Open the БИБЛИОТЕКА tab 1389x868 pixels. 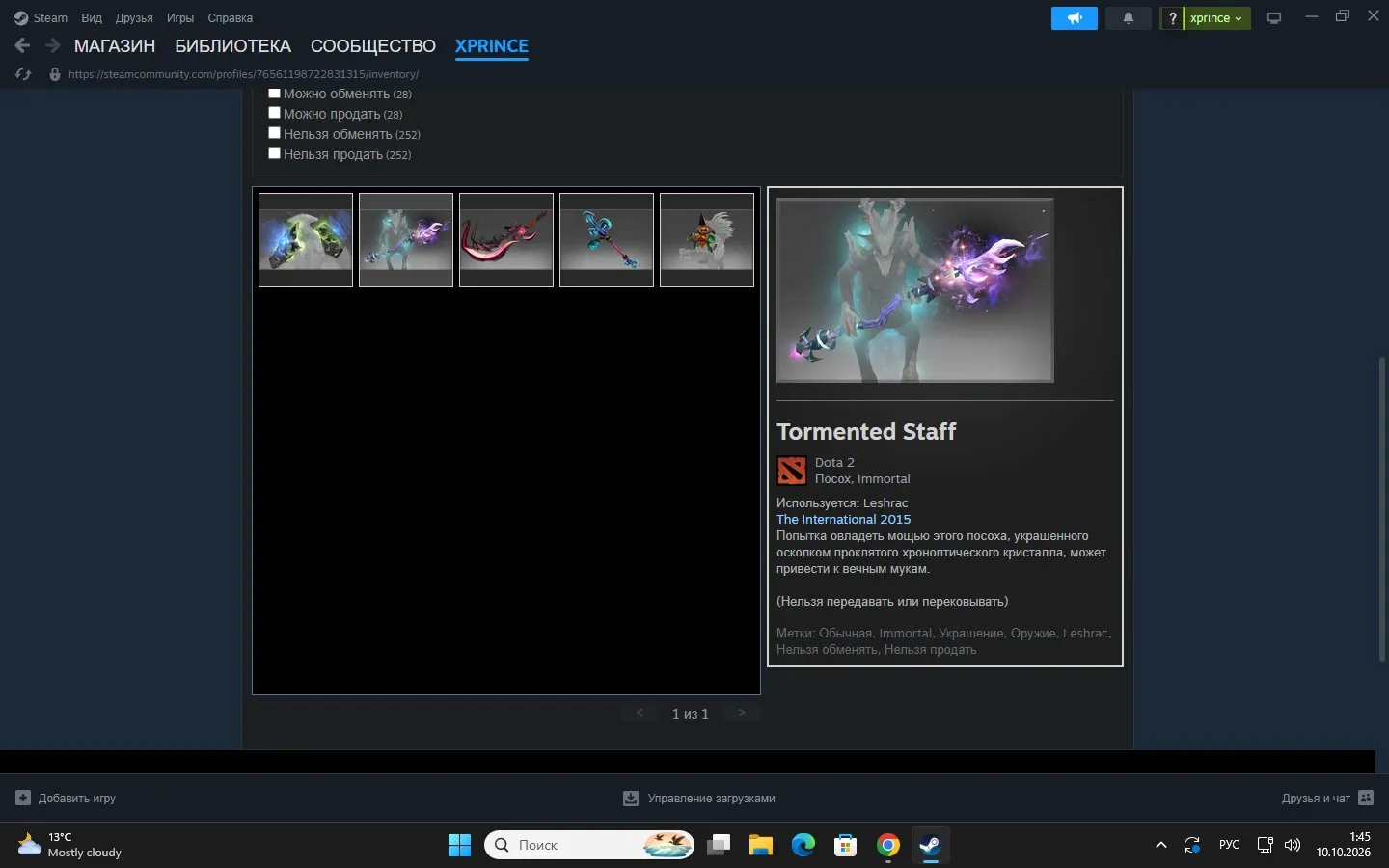(232, 46)
